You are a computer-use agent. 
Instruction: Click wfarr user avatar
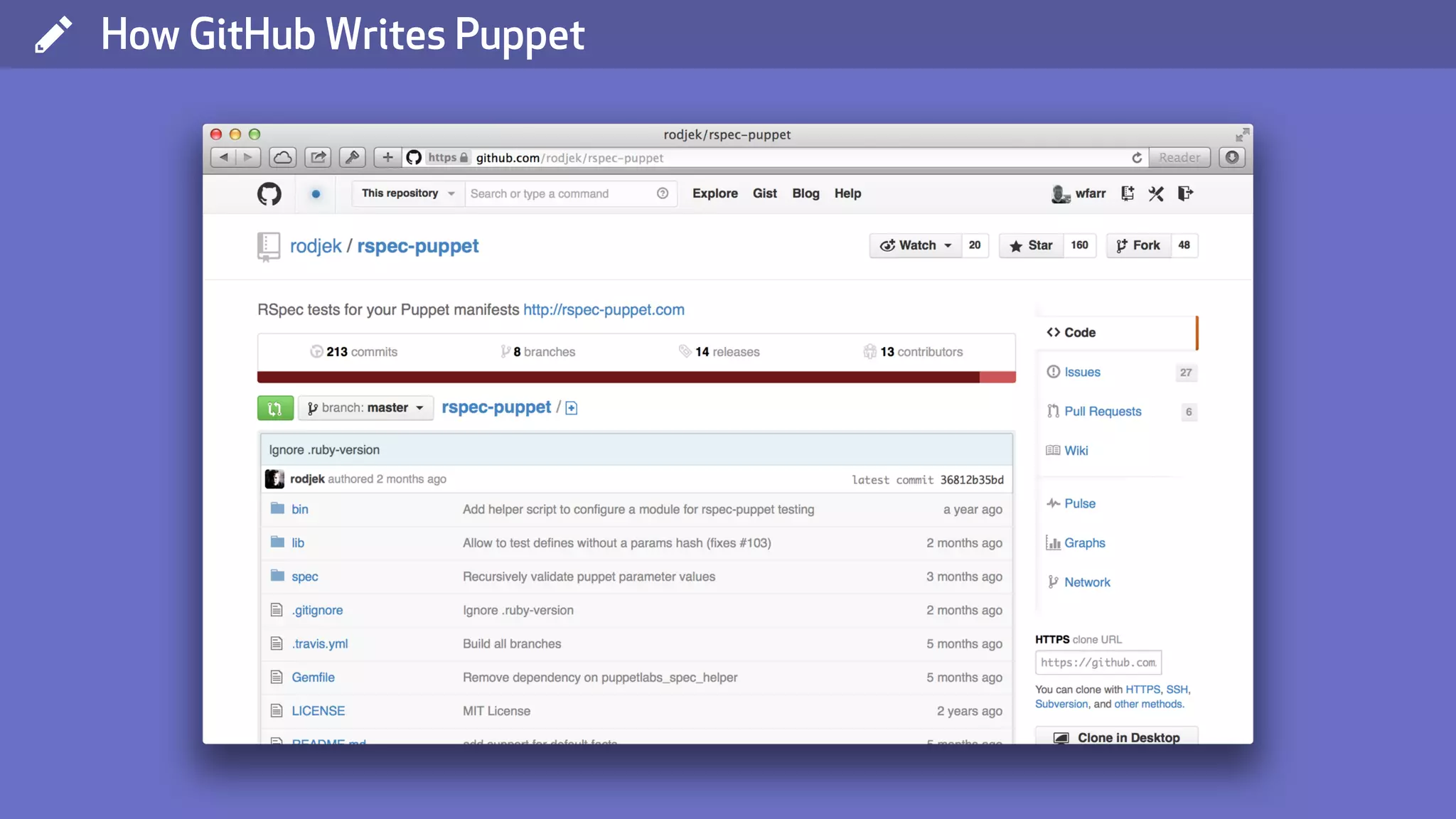(x=1061, y=193)
